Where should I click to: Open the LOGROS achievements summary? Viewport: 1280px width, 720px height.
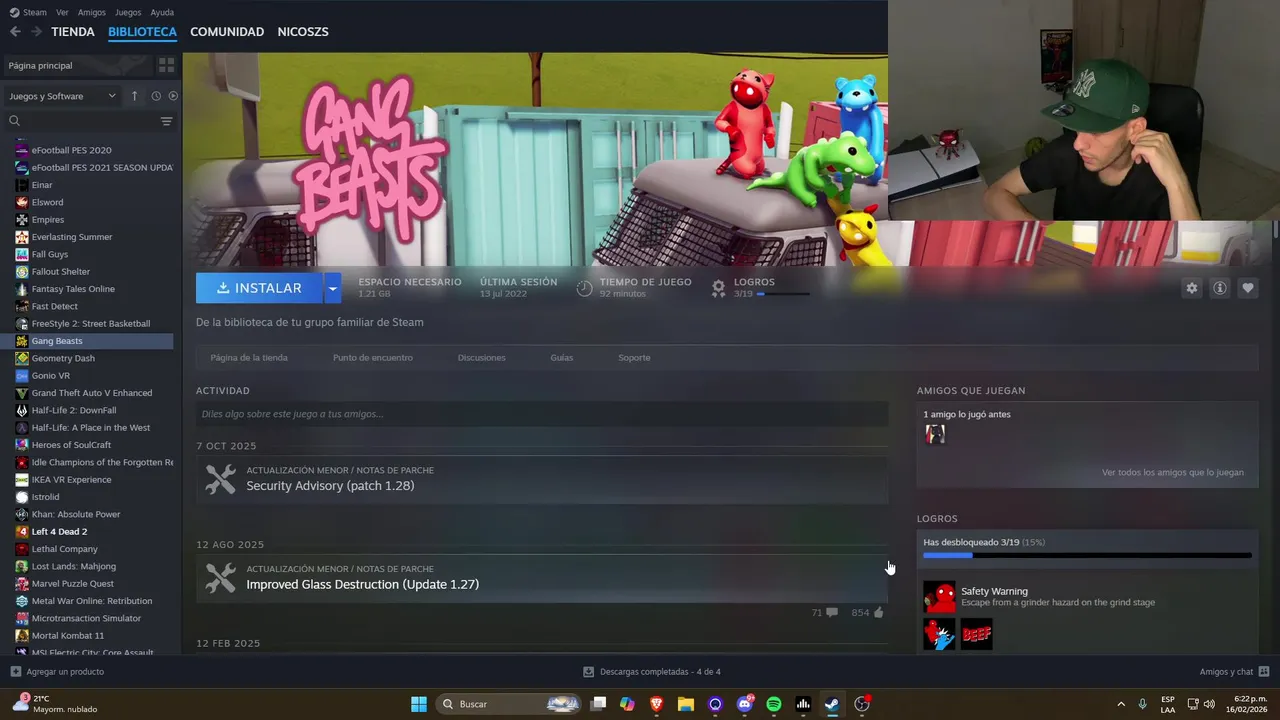point(760,288)
